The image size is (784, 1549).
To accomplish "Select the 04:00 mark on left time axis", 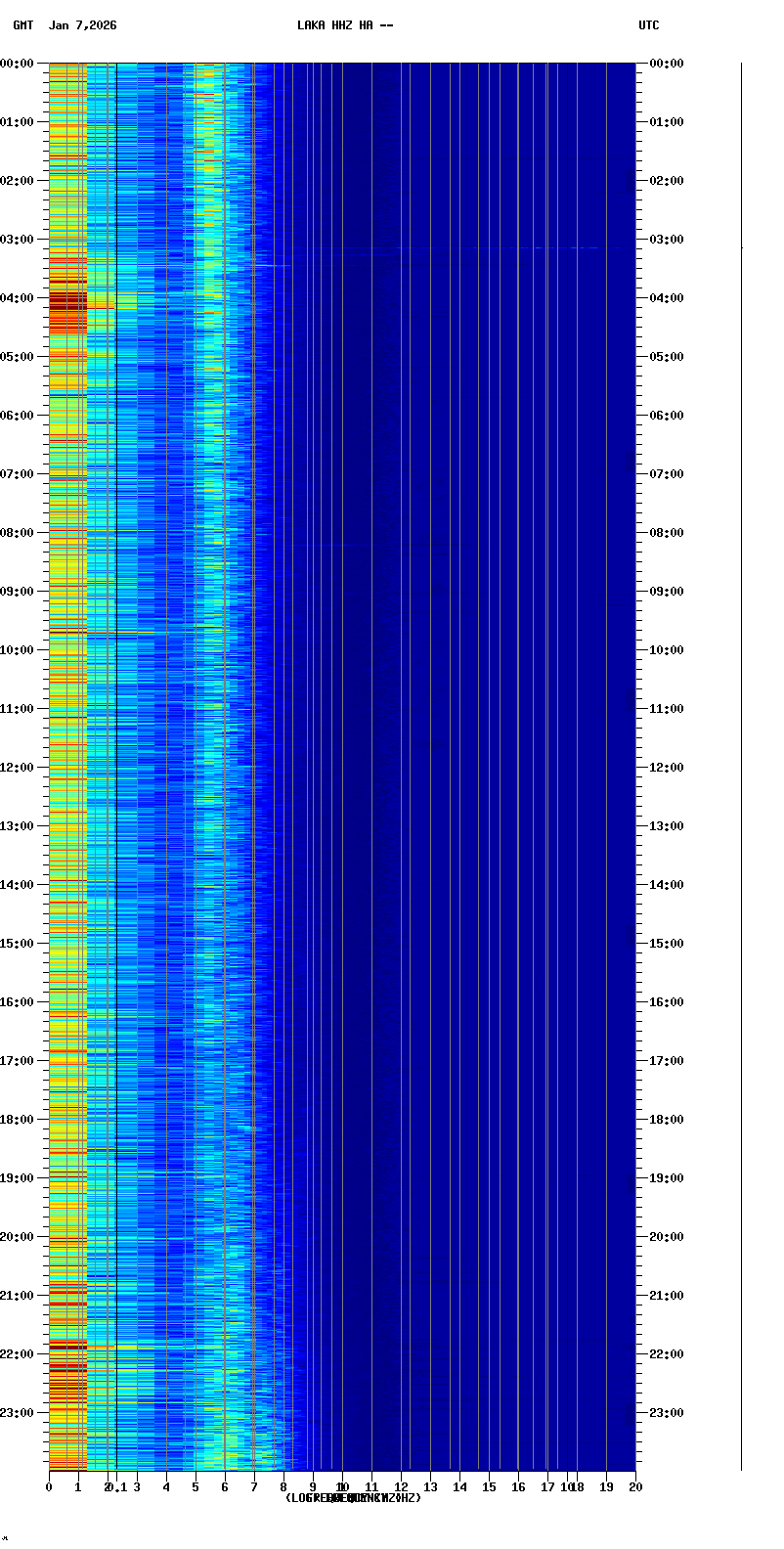I will (18, 298).
